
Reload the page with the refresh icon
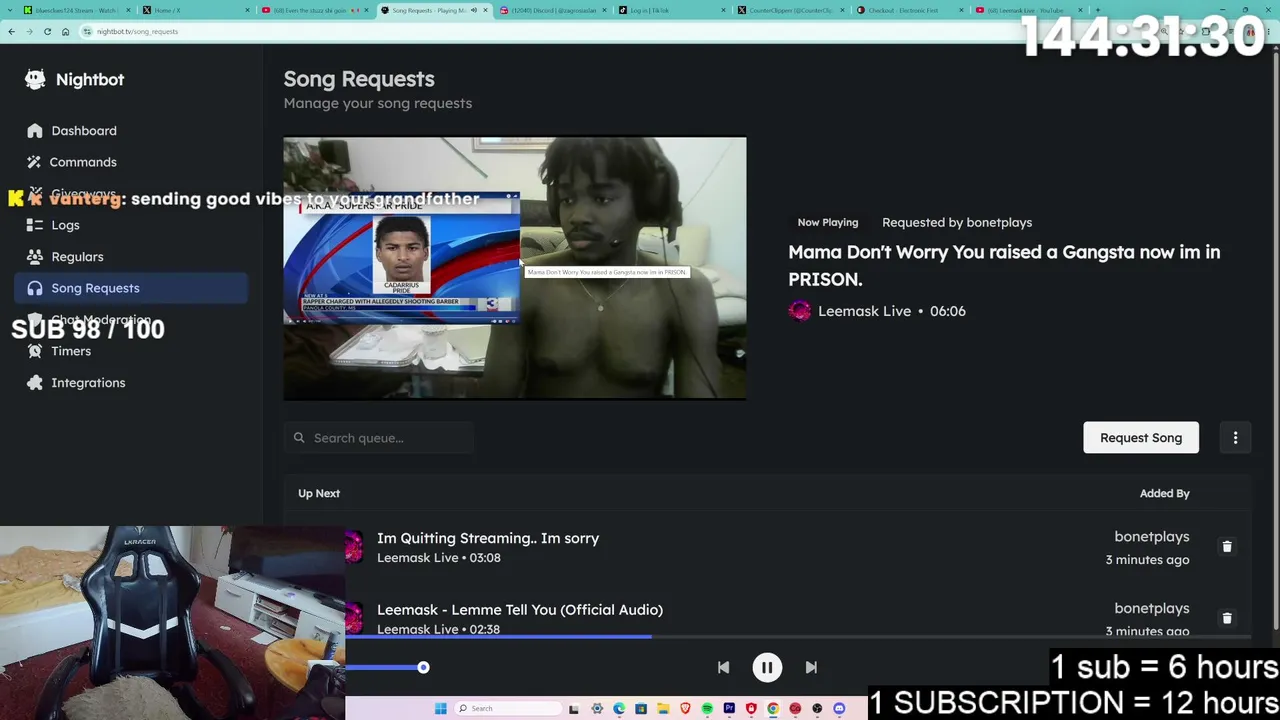[x=47, y=31]
